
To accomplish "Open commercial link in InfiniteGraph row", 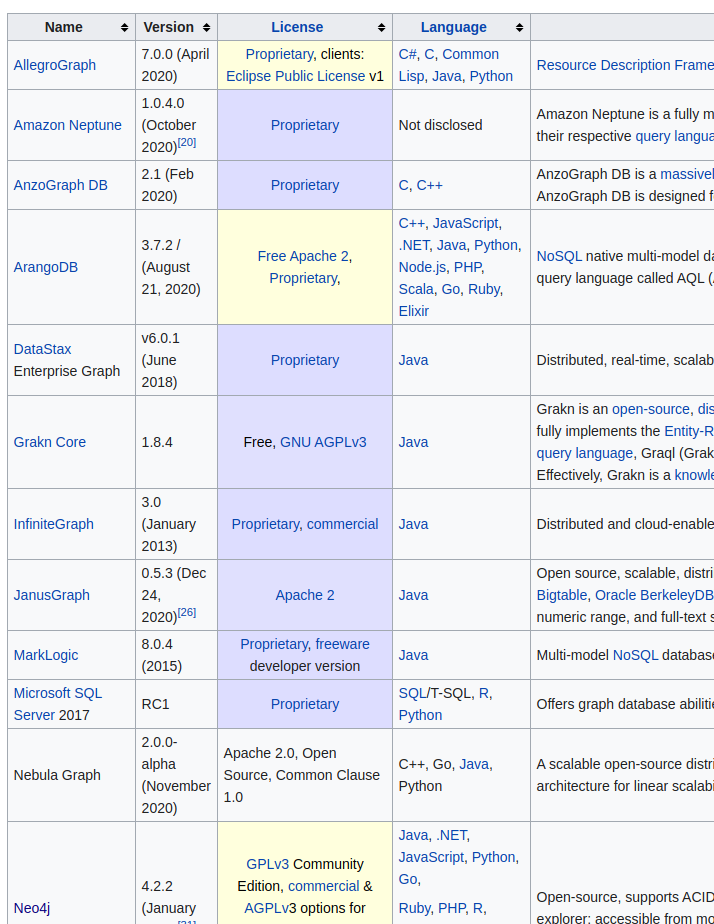I will coord(342,524).
